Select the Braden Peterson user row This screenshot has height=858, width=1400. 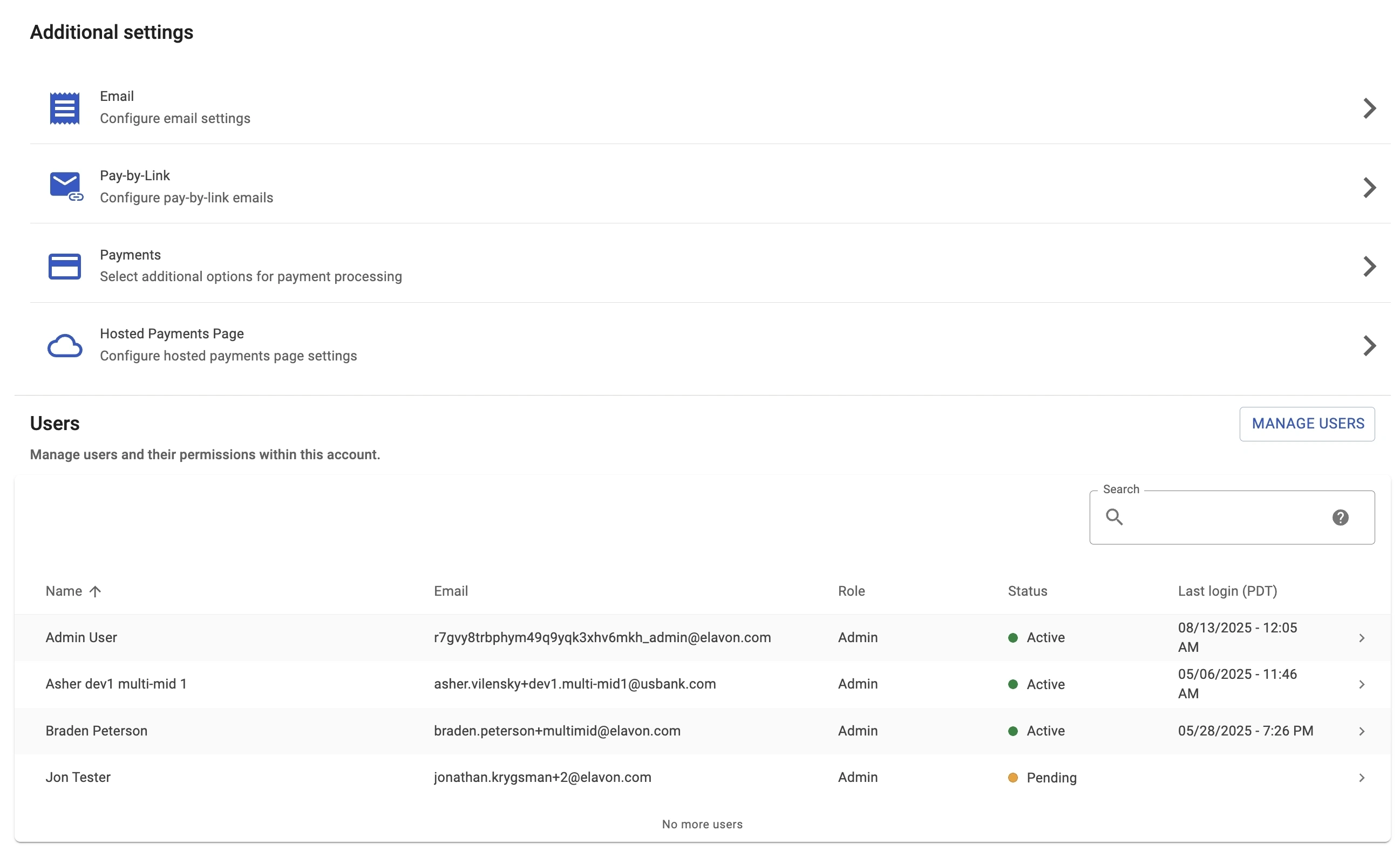(97, 731)
